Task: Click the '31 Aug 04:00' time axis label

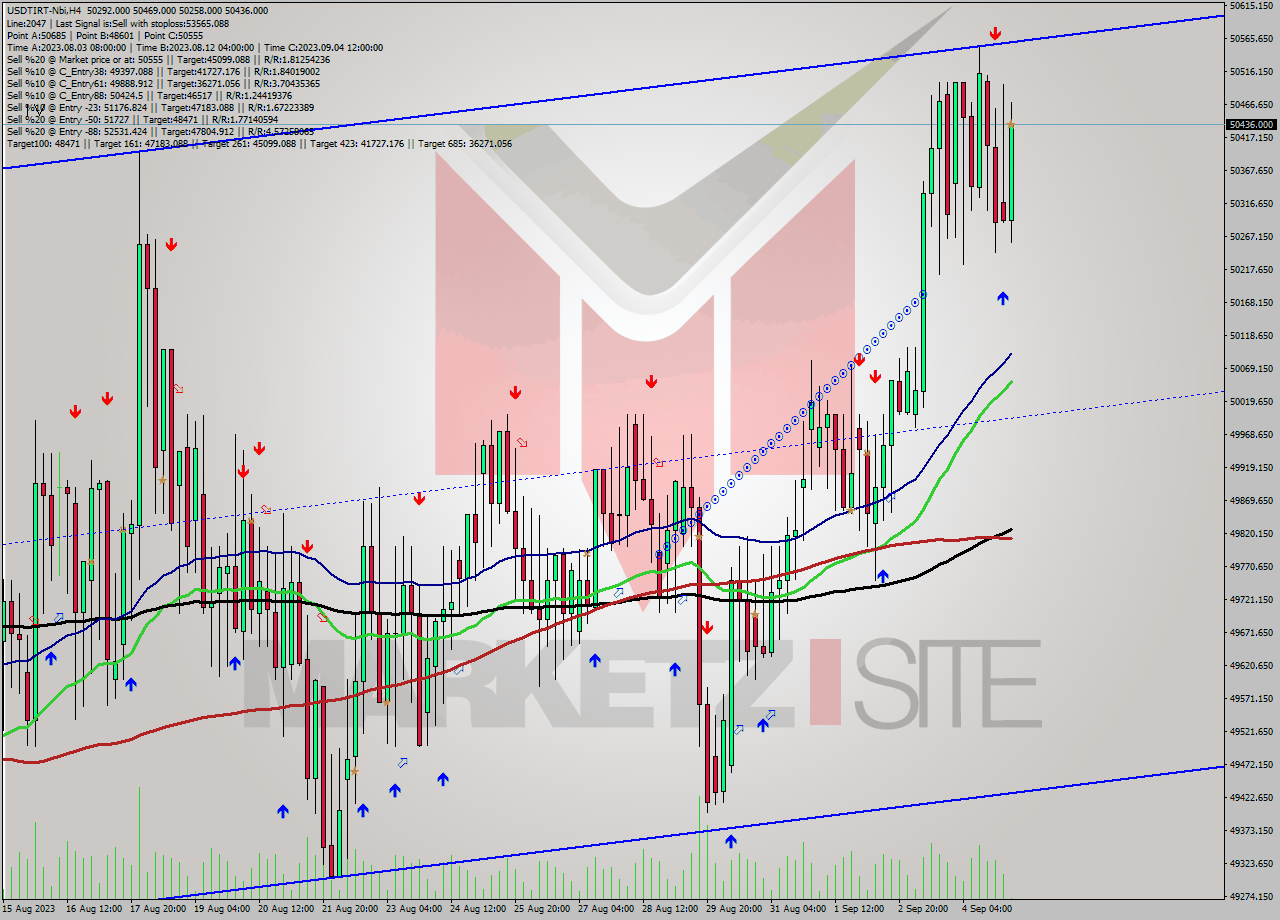Action: [798, 909]
